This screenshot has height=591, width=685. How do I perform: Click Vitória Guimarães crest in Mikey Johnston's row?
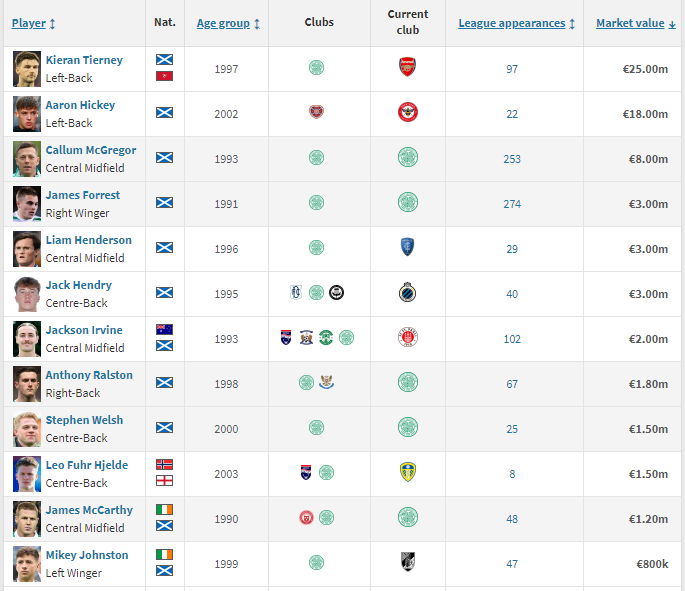pos(408,563)
